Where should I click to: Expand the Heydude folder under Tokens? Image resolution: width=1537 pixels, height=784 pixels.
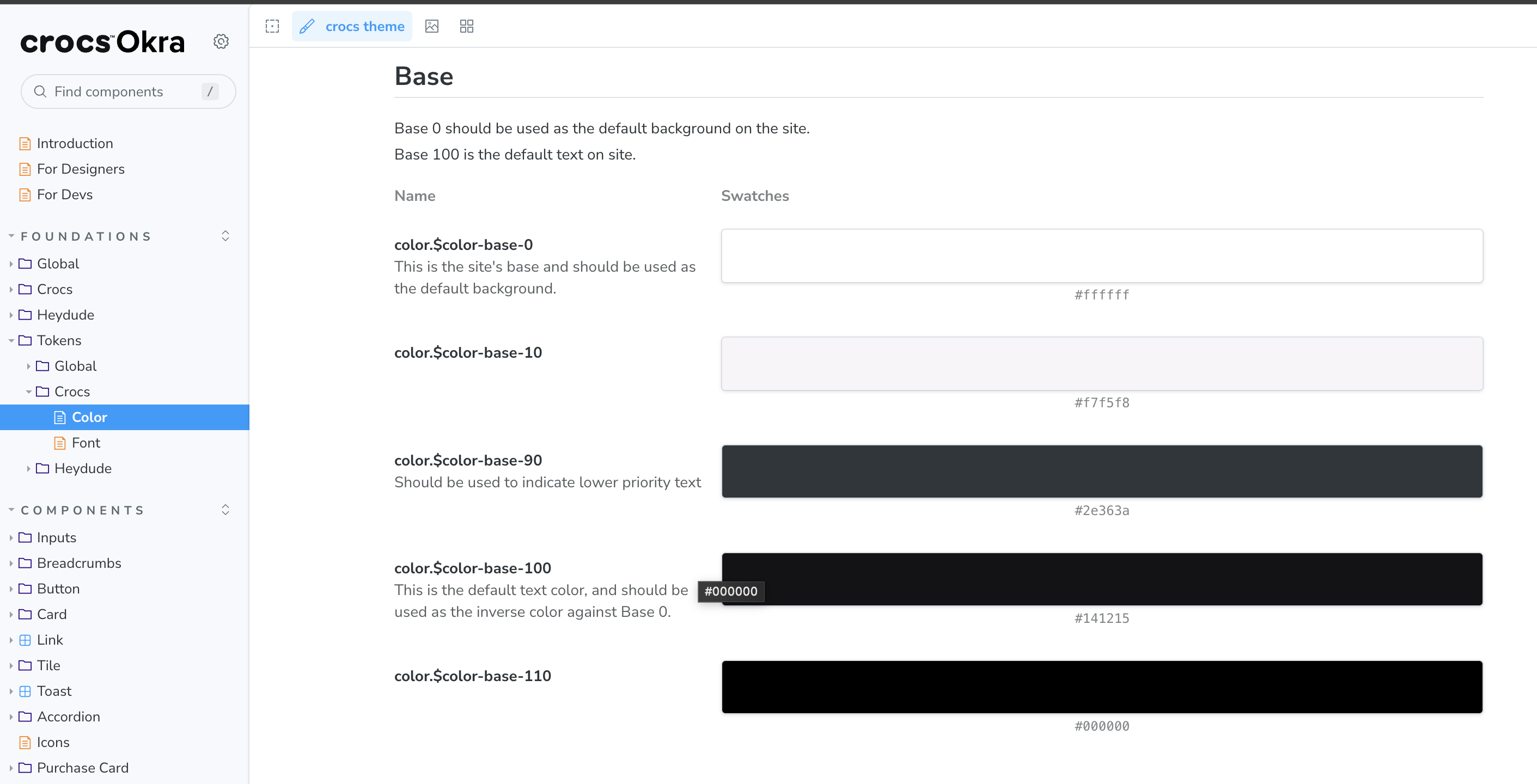[82, 468]
